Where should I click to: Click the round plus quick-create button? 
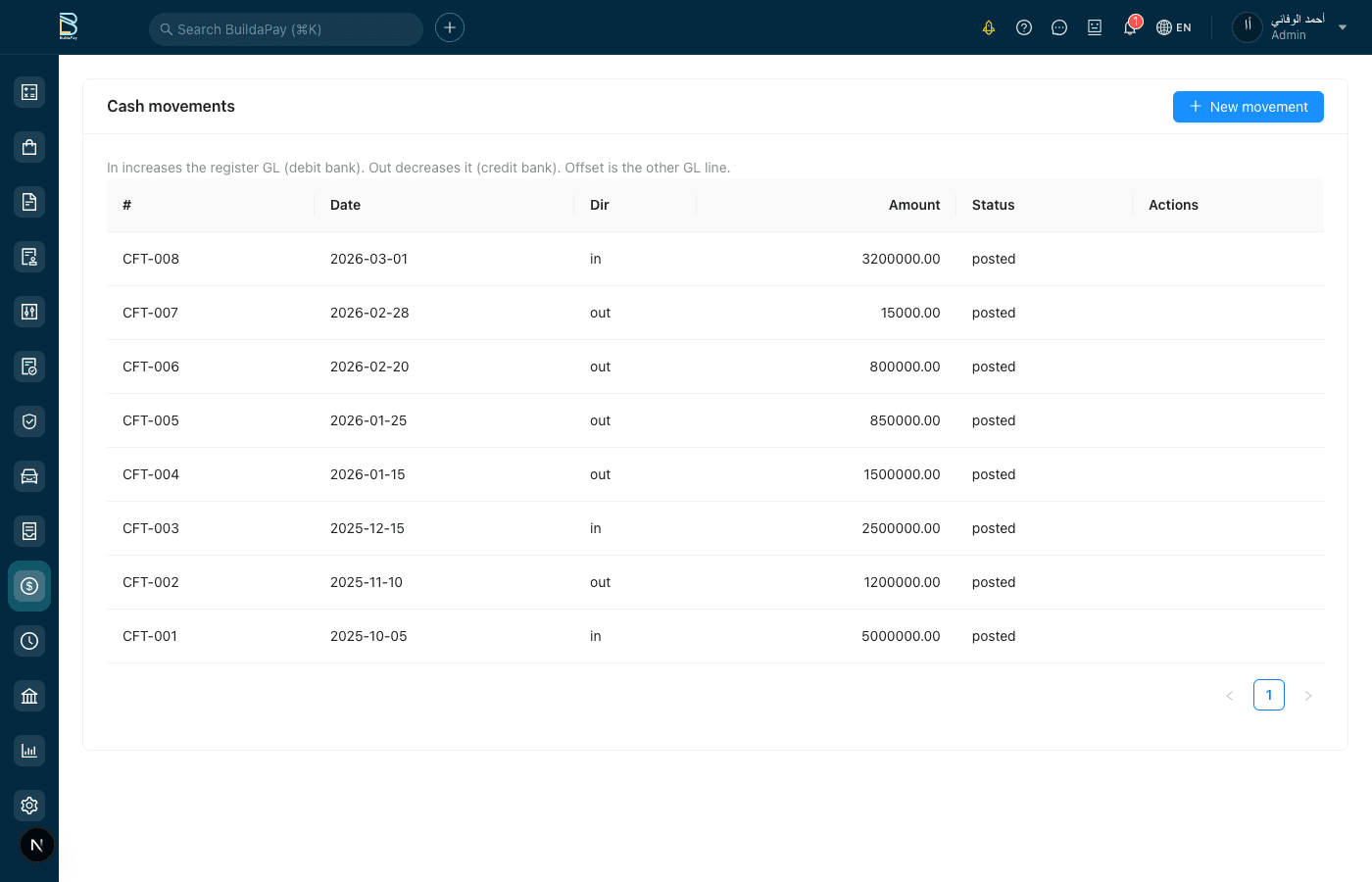(450, 27)
